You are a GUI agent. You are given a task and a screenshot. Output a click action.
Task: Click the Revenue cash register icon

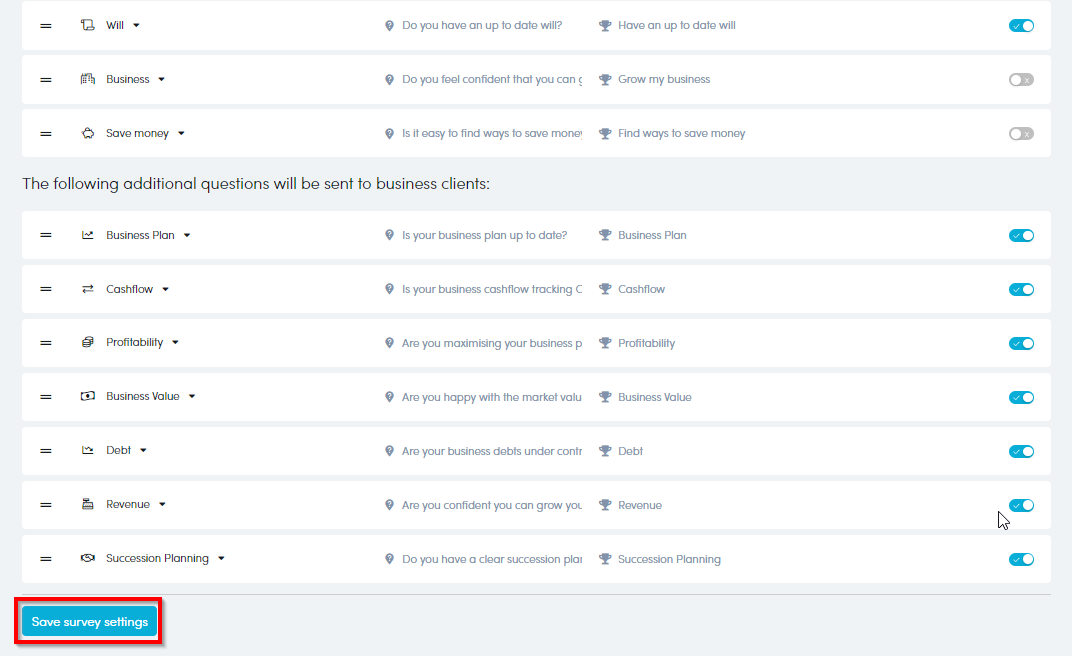click(x=88, y=504)
